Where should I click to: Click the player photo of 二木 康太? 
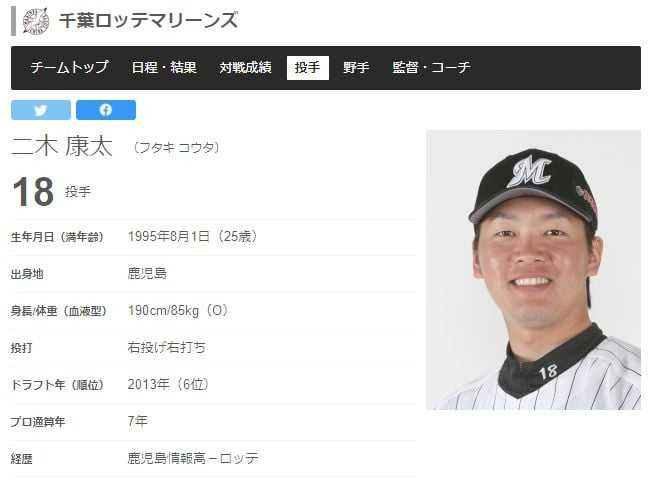coord(533,270)
